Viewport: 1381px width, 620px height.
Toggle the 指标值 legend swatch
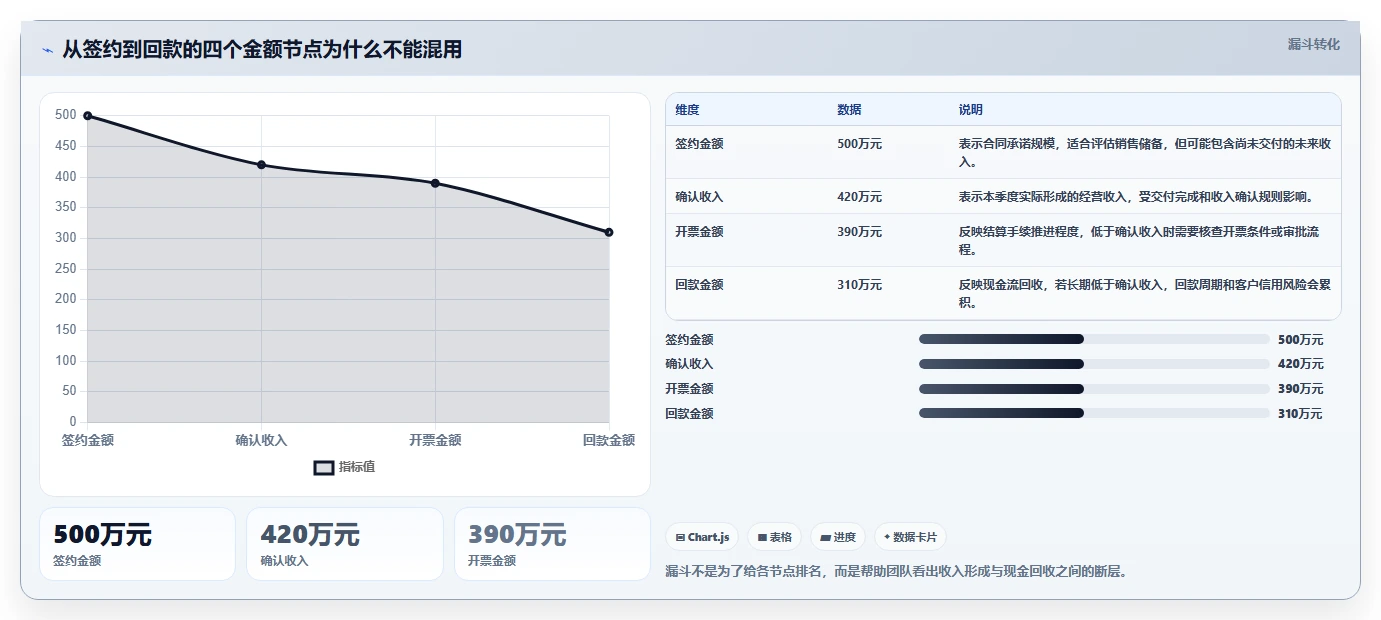(324, 467)
